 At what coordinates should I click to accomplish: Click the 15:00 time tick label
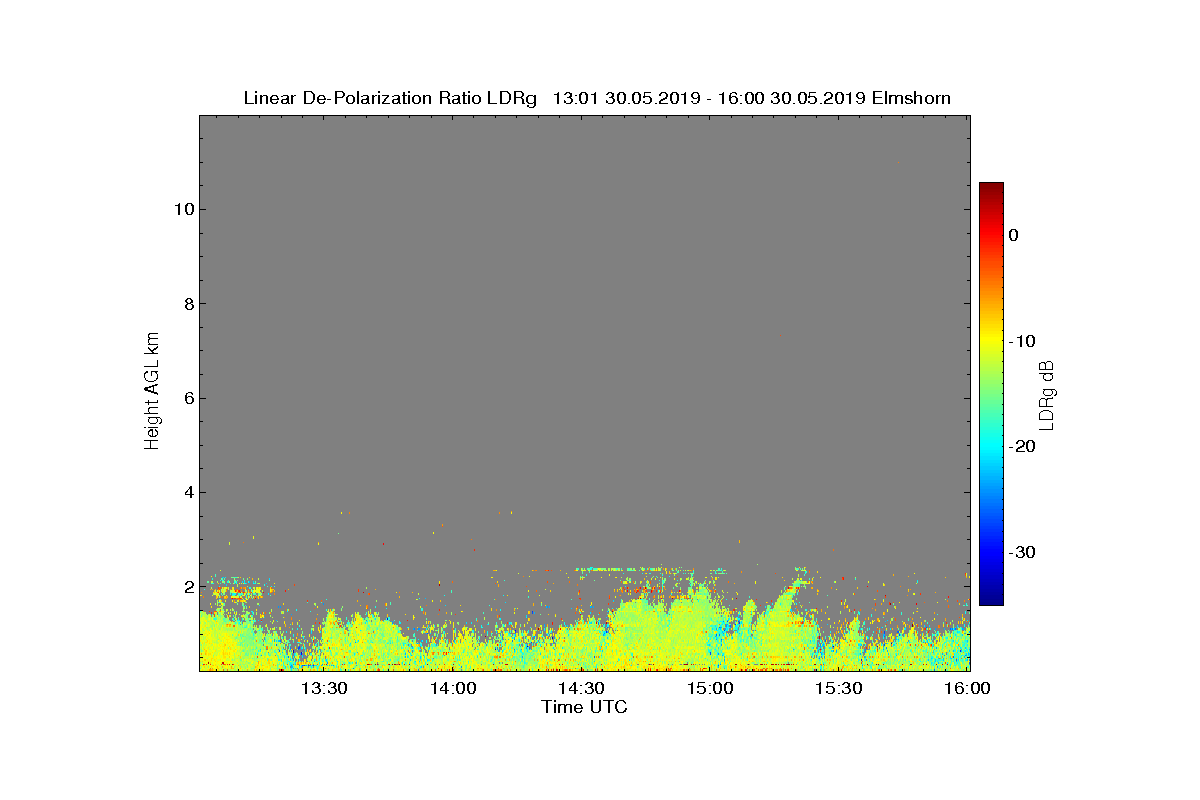tap(710, 688)
